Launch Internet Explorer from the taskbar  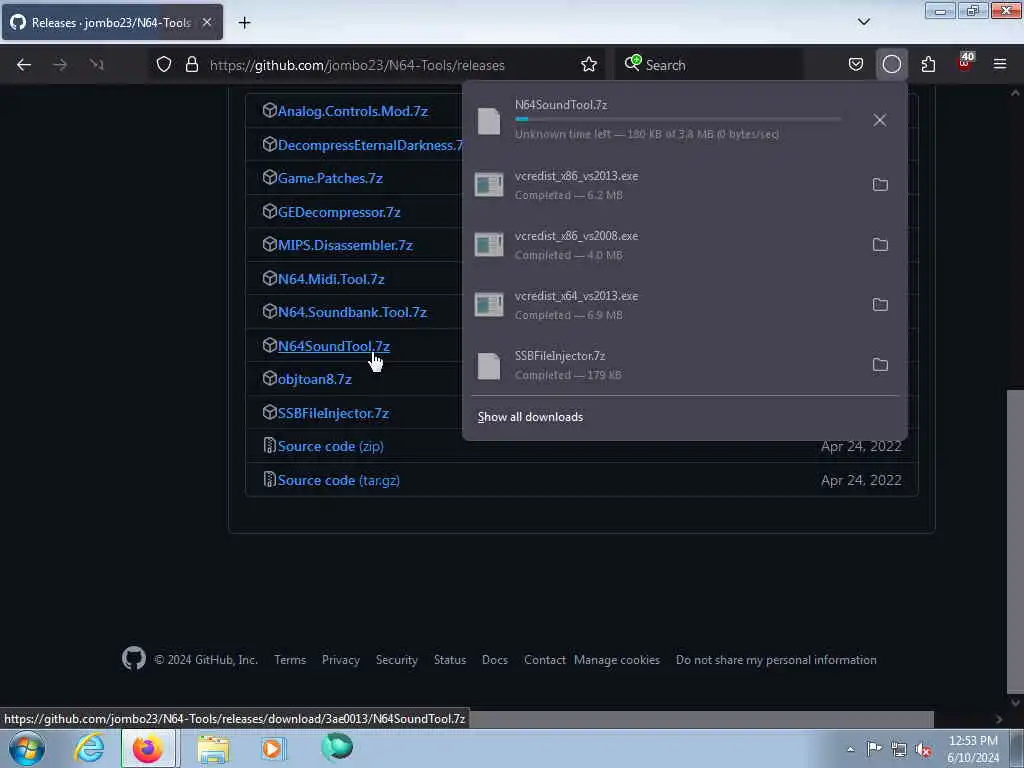pos(89,748)
